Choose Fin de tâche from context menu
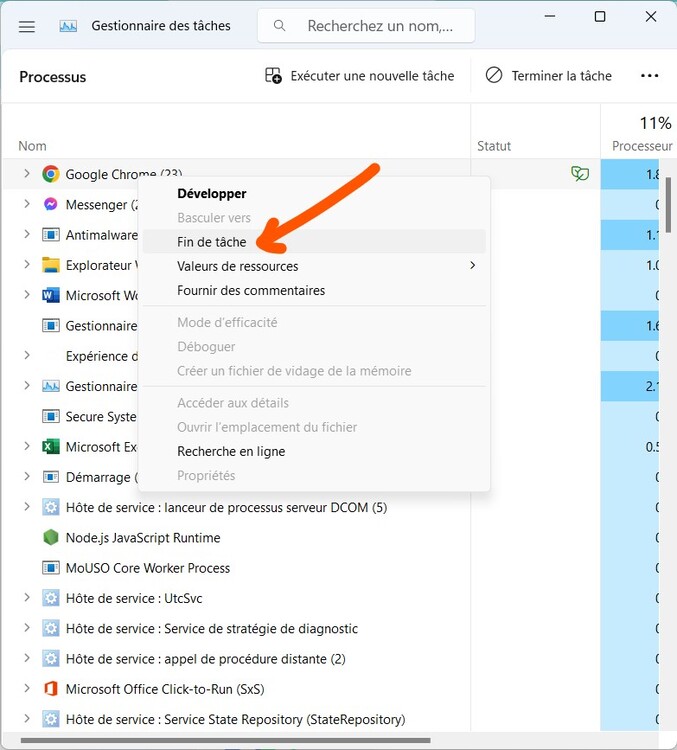The image size is (677, 750). click(x=314, y=242)
